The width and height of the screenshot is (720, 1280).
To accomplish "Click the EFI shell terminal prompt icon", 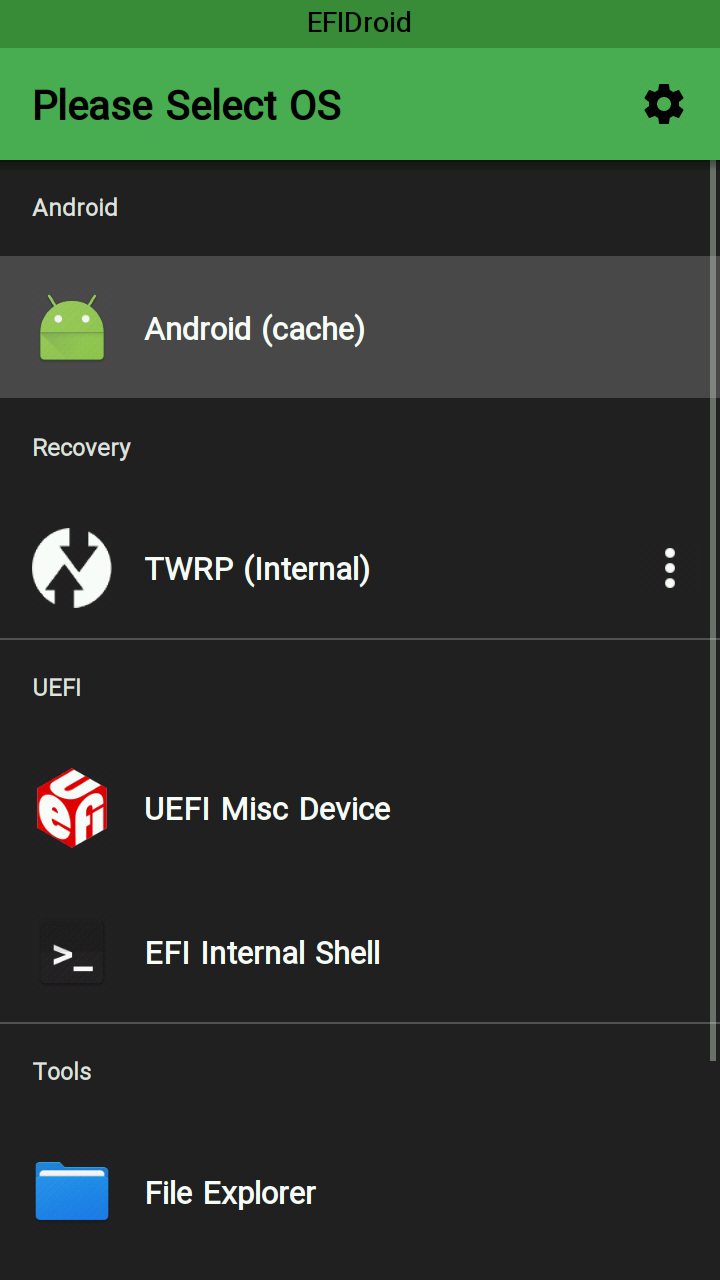I will click(x=72, y=953).
